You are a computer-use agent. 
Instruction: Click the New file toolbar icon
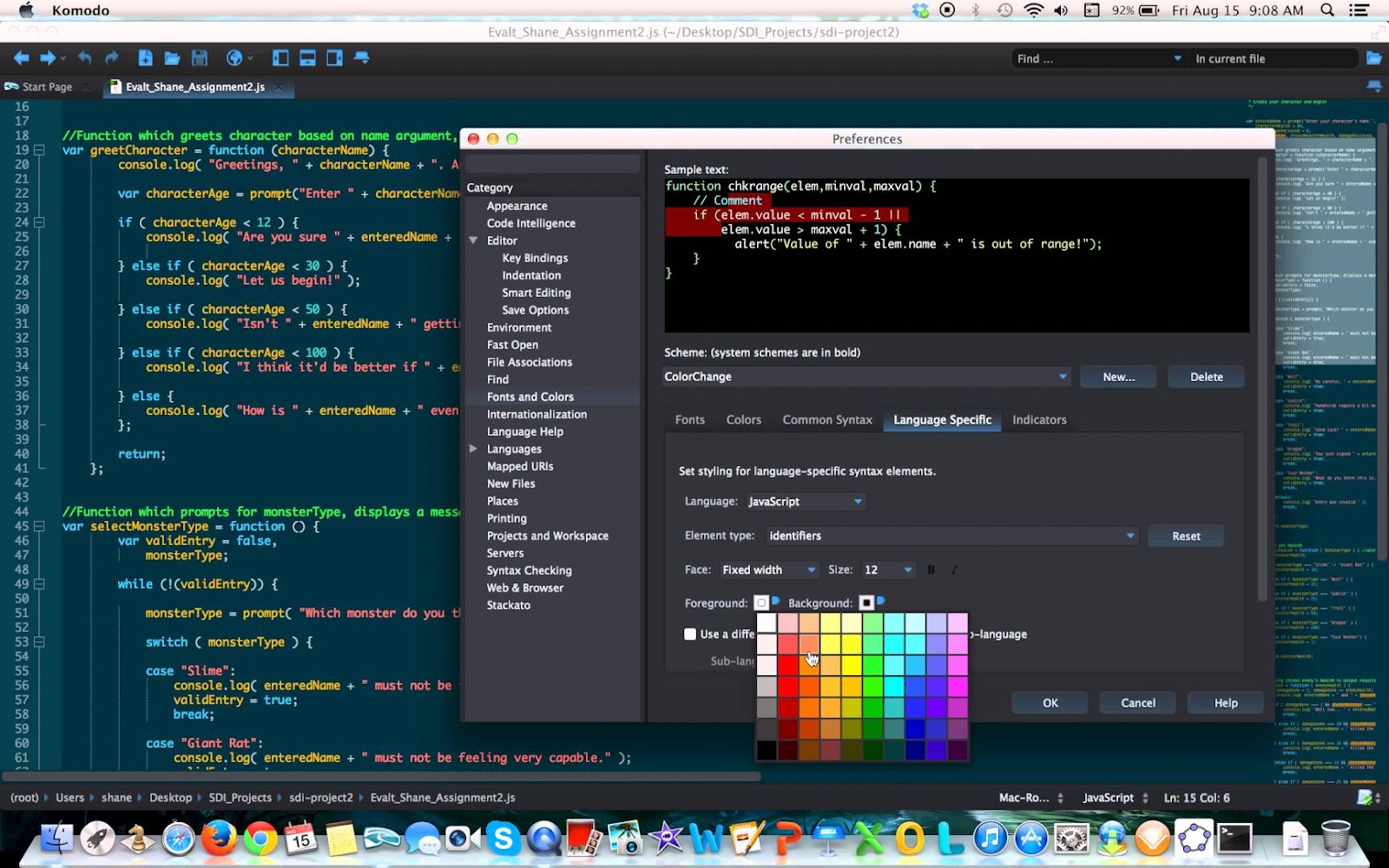(x=145, y=58)
